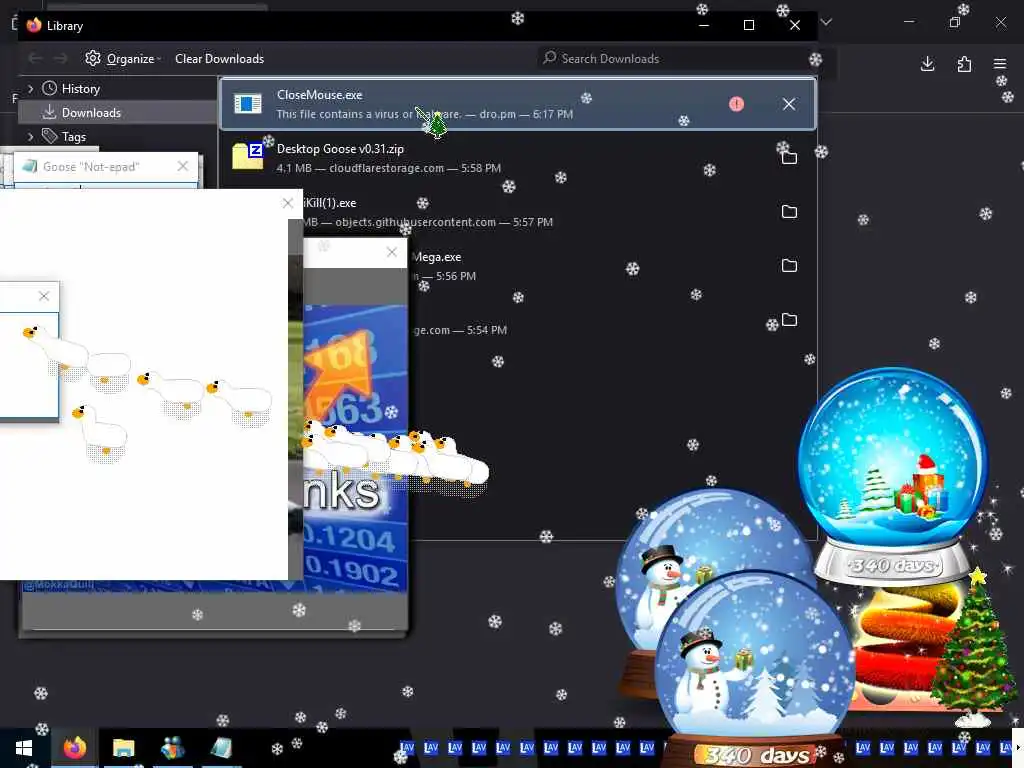Select the Mega.exe download entry
Screen dimensions: 1024x768
coord(613,266)
